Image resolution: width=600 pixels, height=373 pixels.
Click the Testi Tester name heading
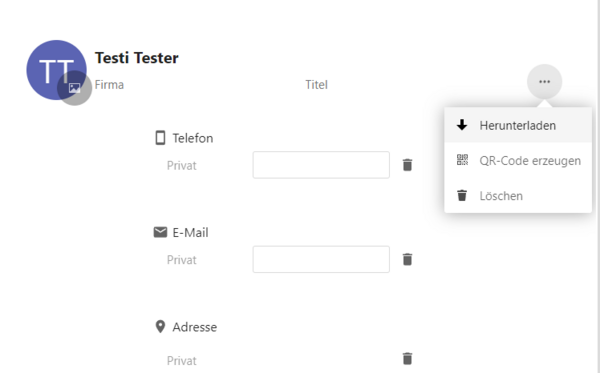click(x=137, y=58)
